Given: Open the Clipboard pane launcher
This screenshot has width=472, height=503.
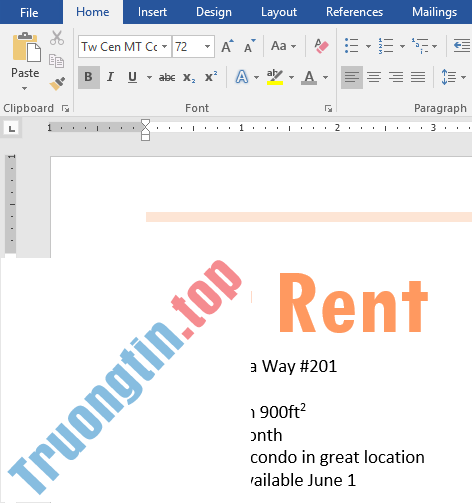Looking at the screenshot, I should pyautogui.click(x=65, y=108).
